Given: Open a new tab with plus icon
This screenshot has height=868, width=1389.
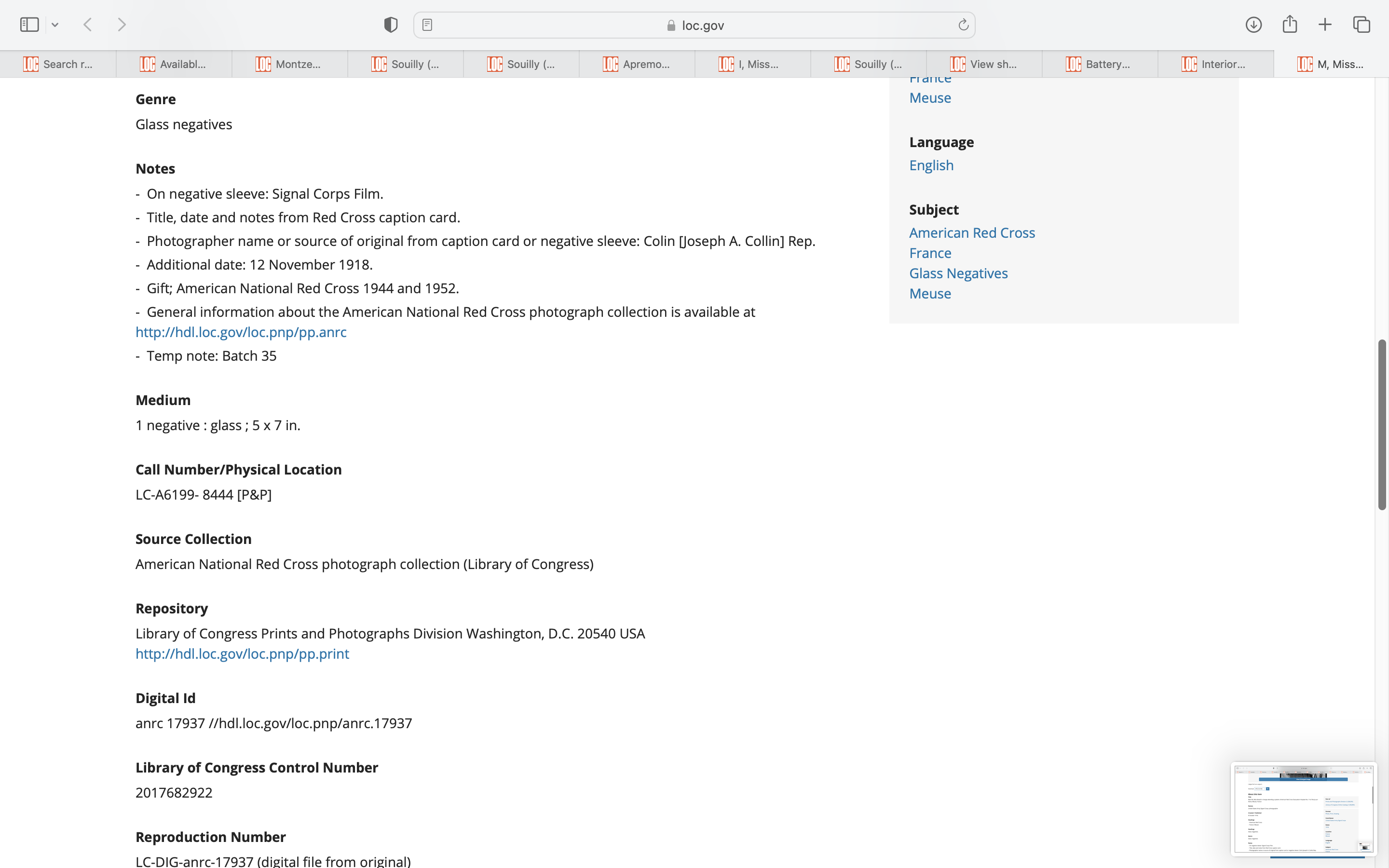Looking at the screenshot, I should pyautogui.click(x=1325, y=25).
